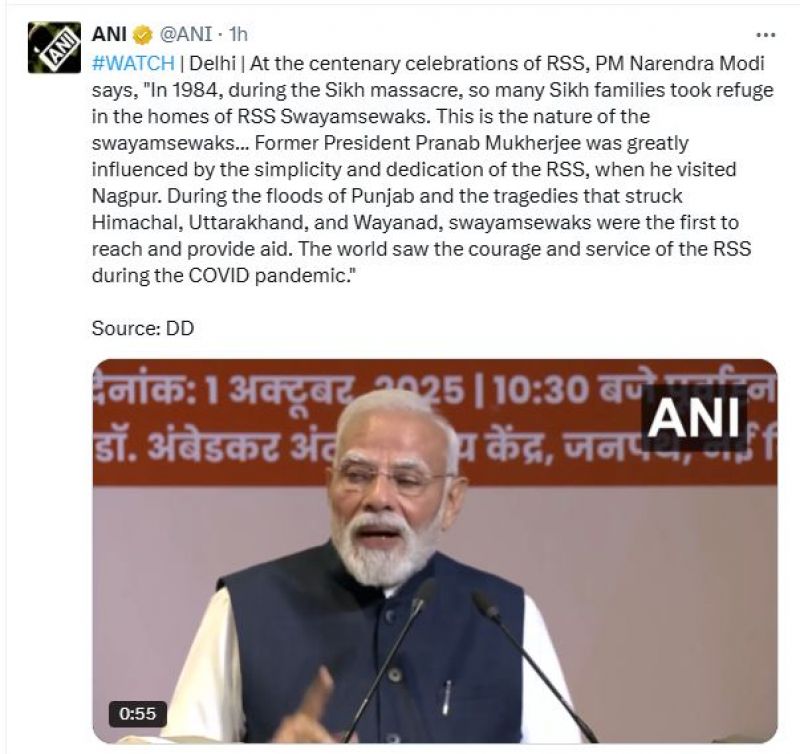
Task: Click the 'Source: DD' line
Action: (x=143, y=328)
